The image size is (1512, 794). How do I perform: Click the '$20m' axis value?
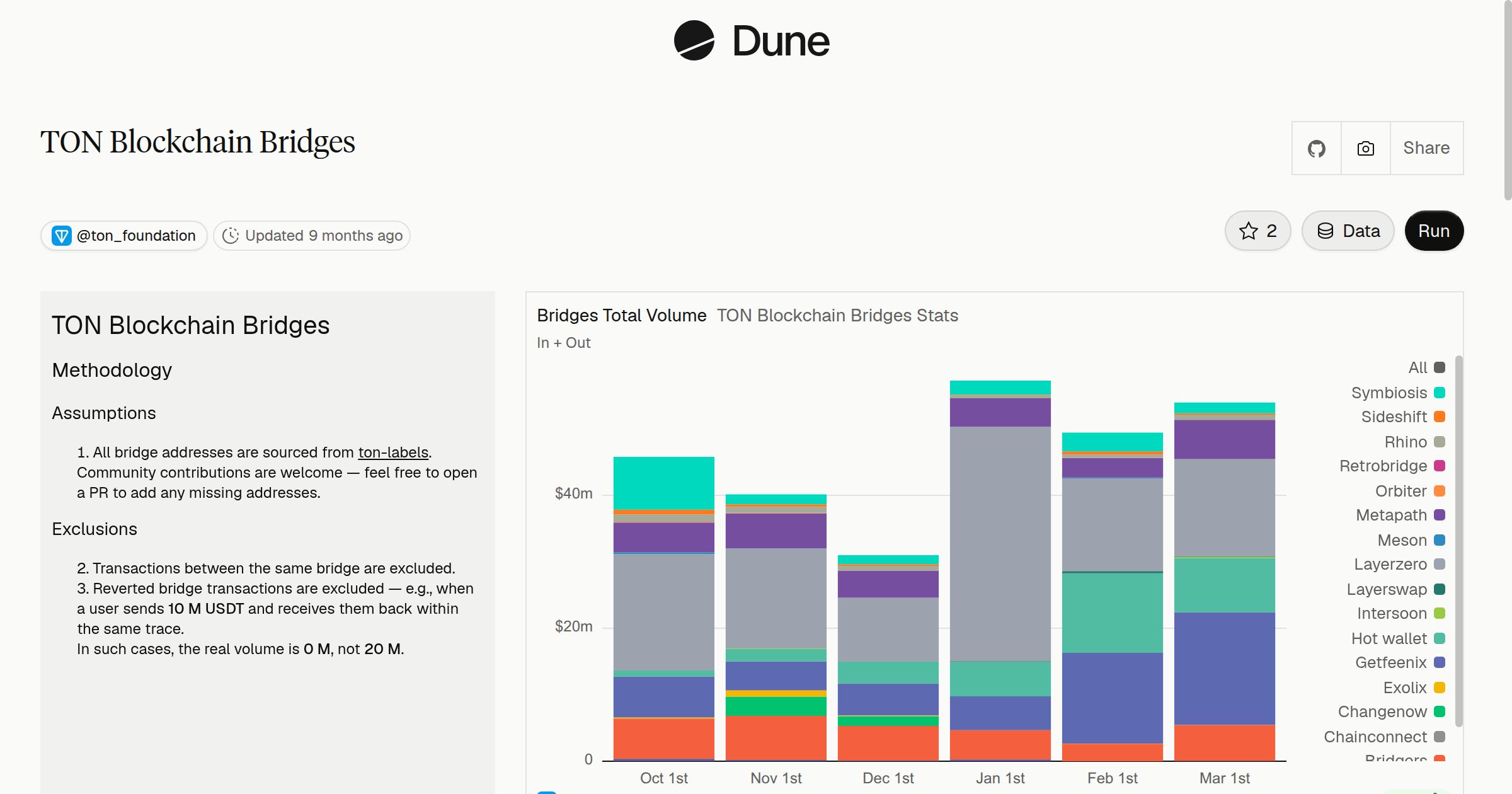[x=573, y=626]
